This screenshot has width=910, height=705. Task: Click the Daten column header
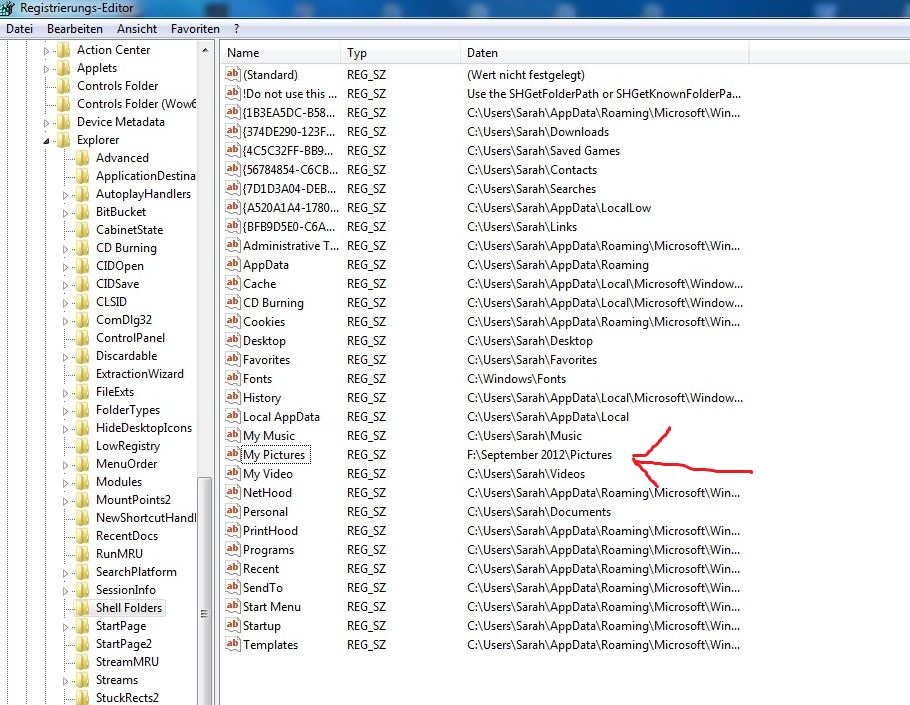click(482, 53)
